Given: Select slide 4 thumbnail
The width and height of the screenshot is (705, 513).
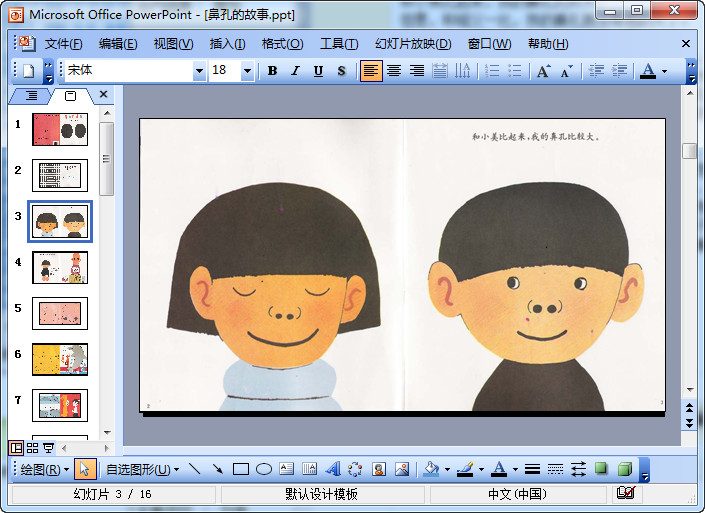Looking at the screenshot, I should [x=60, y=268].
